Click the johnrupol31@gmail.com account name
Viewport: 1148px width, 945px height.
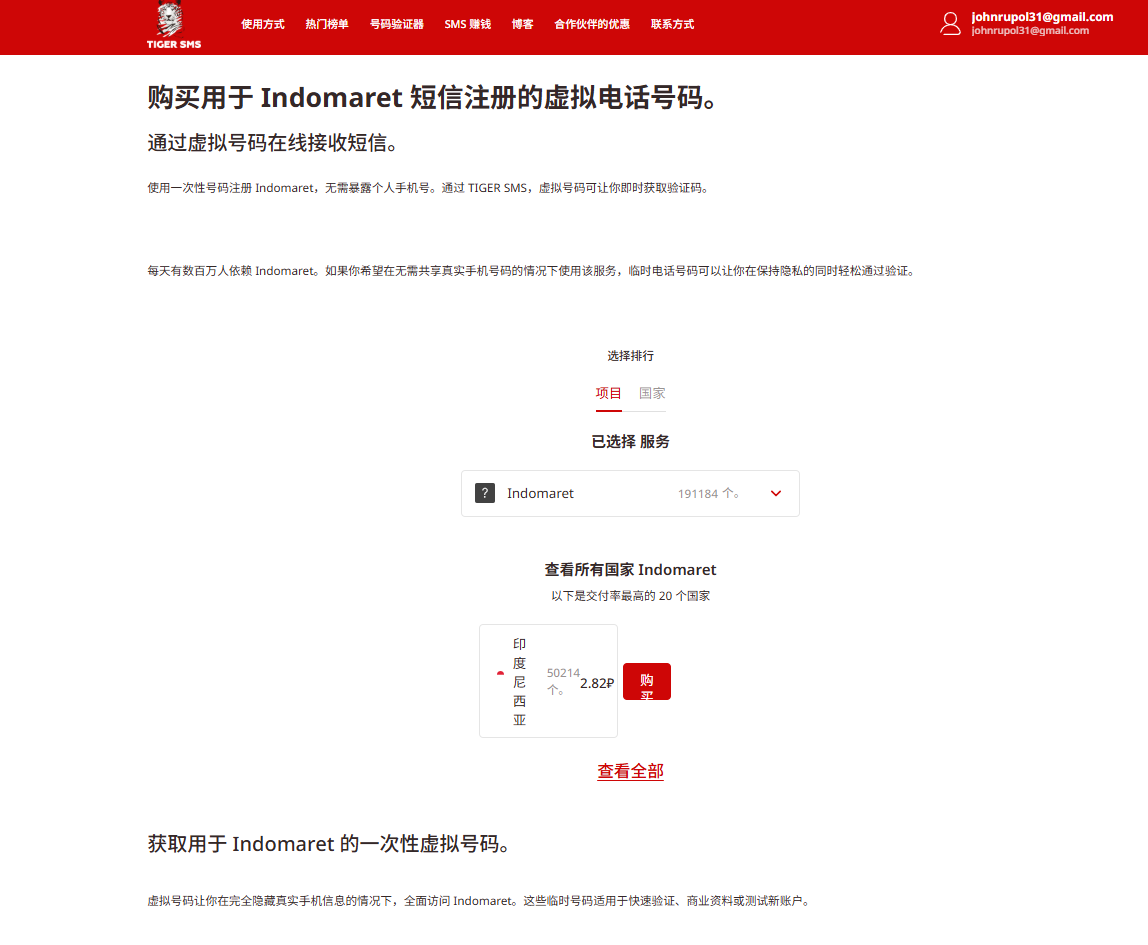click(1042, 17)
